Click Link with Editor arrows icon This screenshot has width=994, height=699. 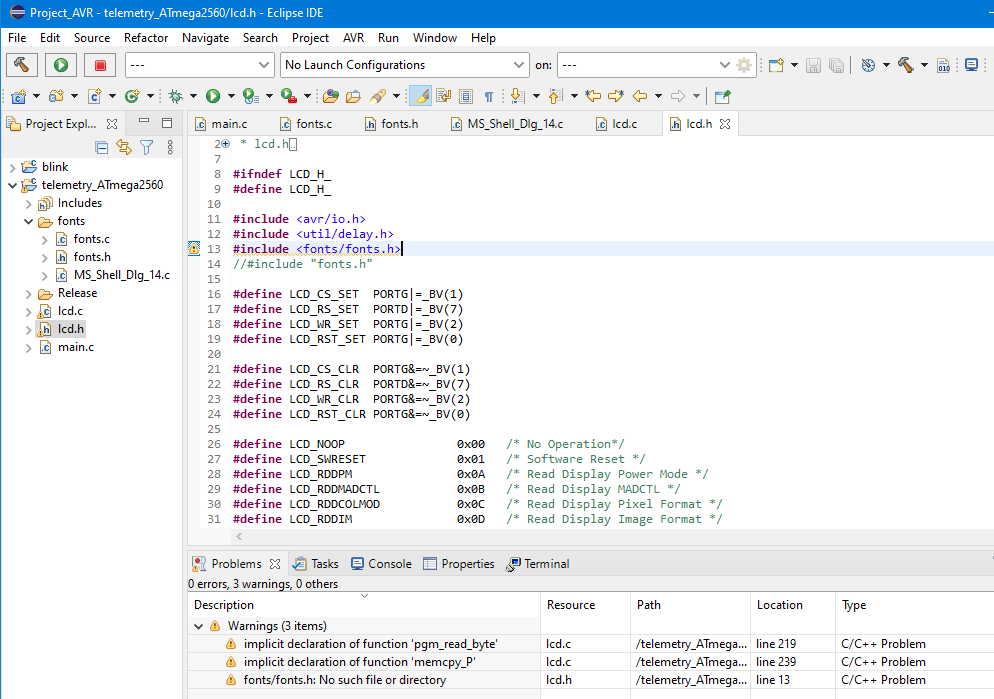click(x=124, y=148)
